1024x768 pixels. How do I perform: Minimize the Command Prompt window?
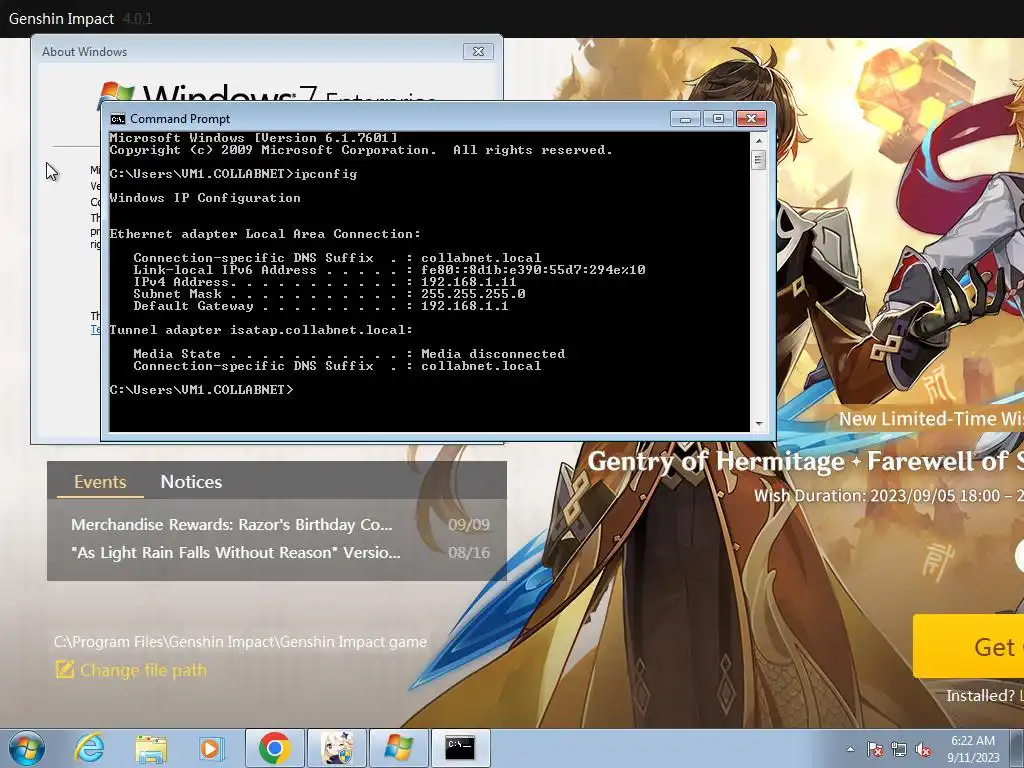tap(685, 118)
